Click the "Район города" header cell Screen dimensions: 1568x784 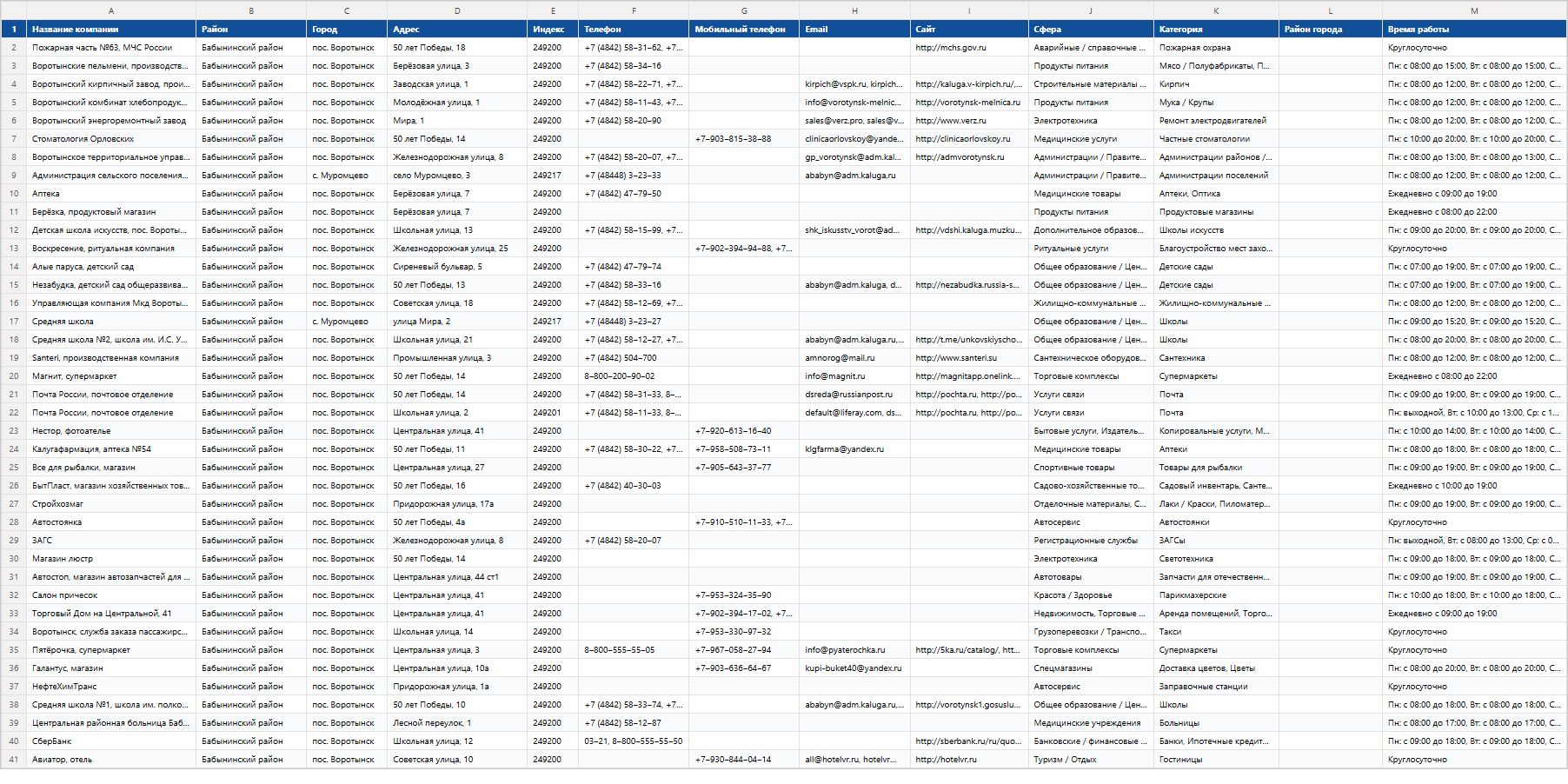pyautogui.click(x=1330, y=30)
